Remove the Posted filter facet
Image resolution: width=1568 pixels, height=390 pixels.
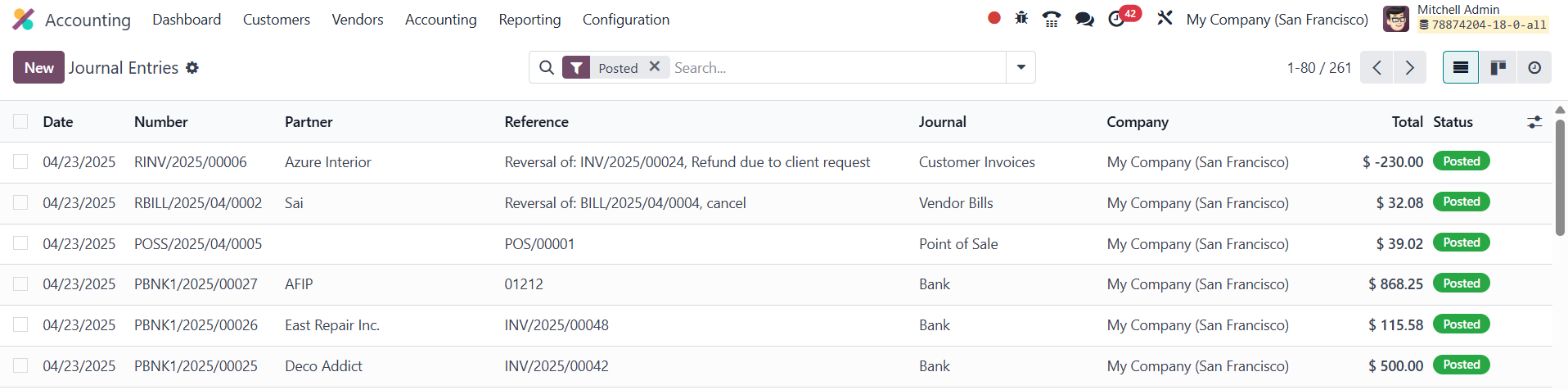pos(655,67)
